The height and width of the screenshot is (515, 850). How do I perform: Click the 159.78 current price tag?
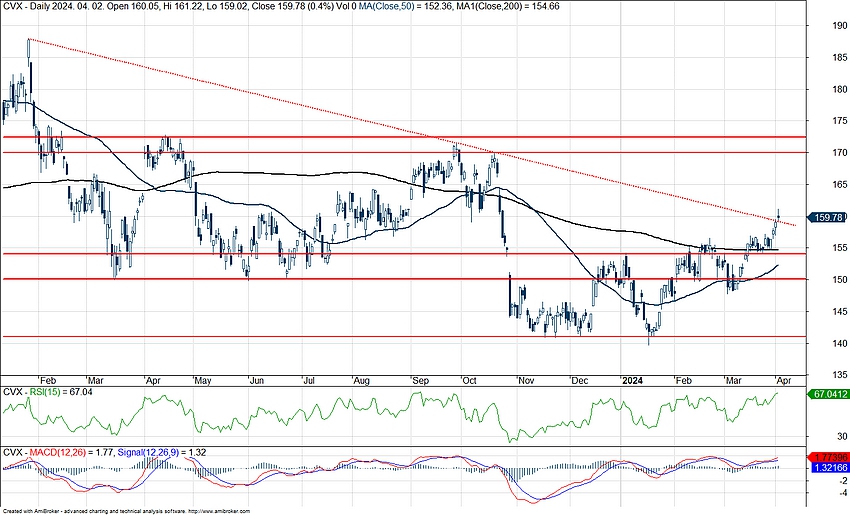coord(826,217)
